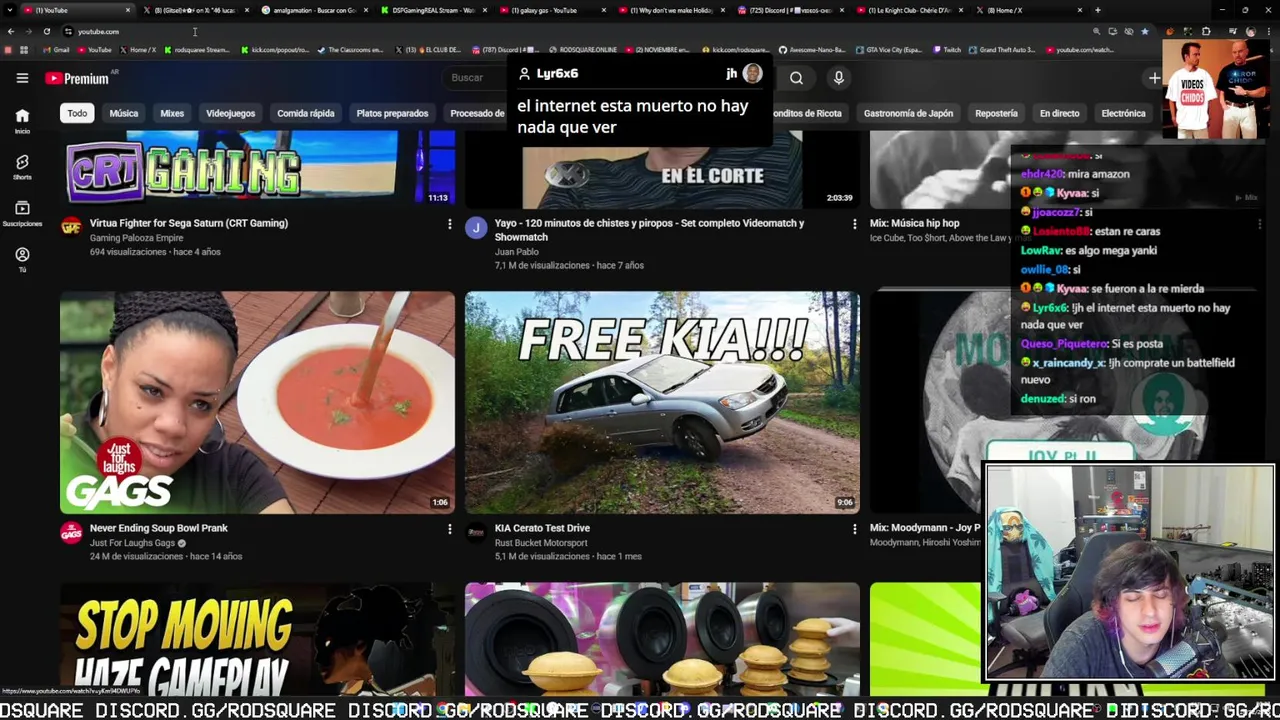Open the Gmail bookmark
Image resolution: width=1280 pixels, height=720 pixels.
click(x=56, y=50)
